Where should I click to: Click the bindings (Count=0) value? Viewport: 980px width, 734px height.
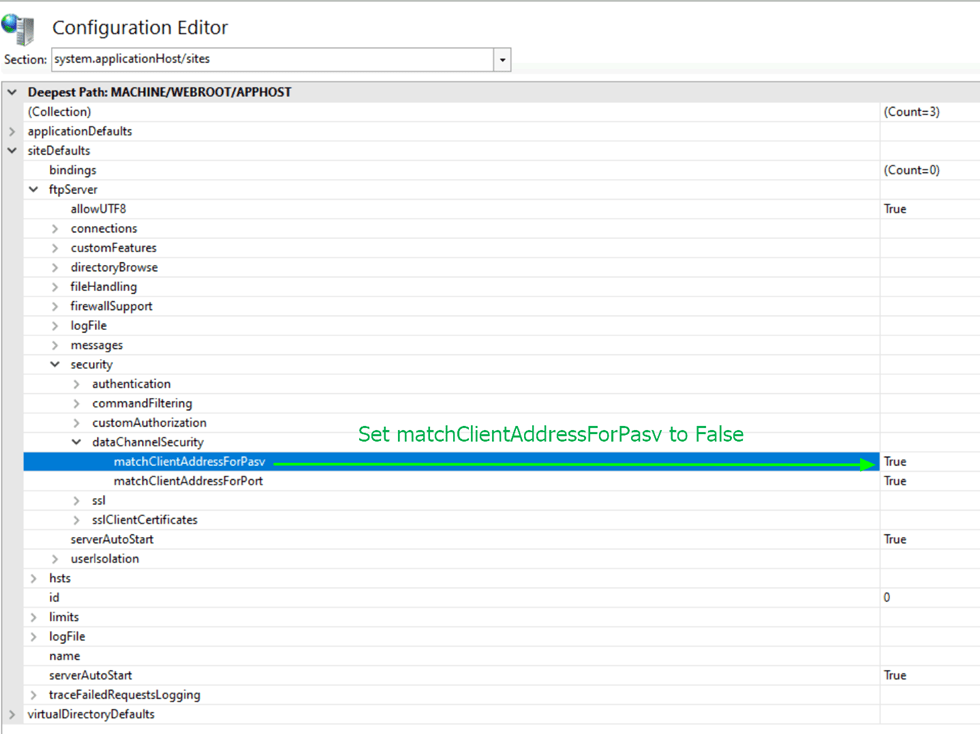click(x=911, y=170)
